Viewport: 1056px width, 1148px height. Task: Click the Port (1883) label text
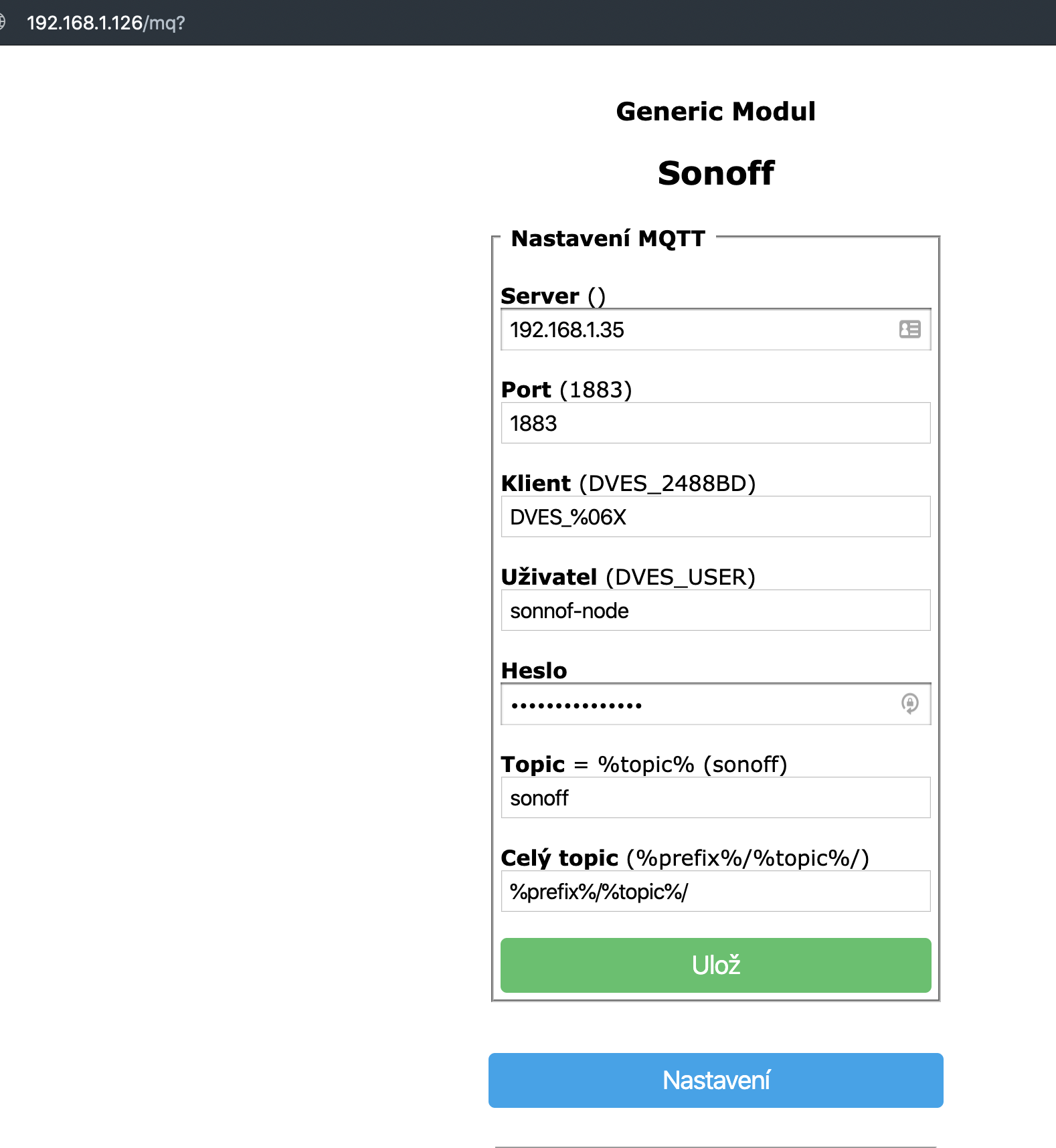[x=566, y=389]
